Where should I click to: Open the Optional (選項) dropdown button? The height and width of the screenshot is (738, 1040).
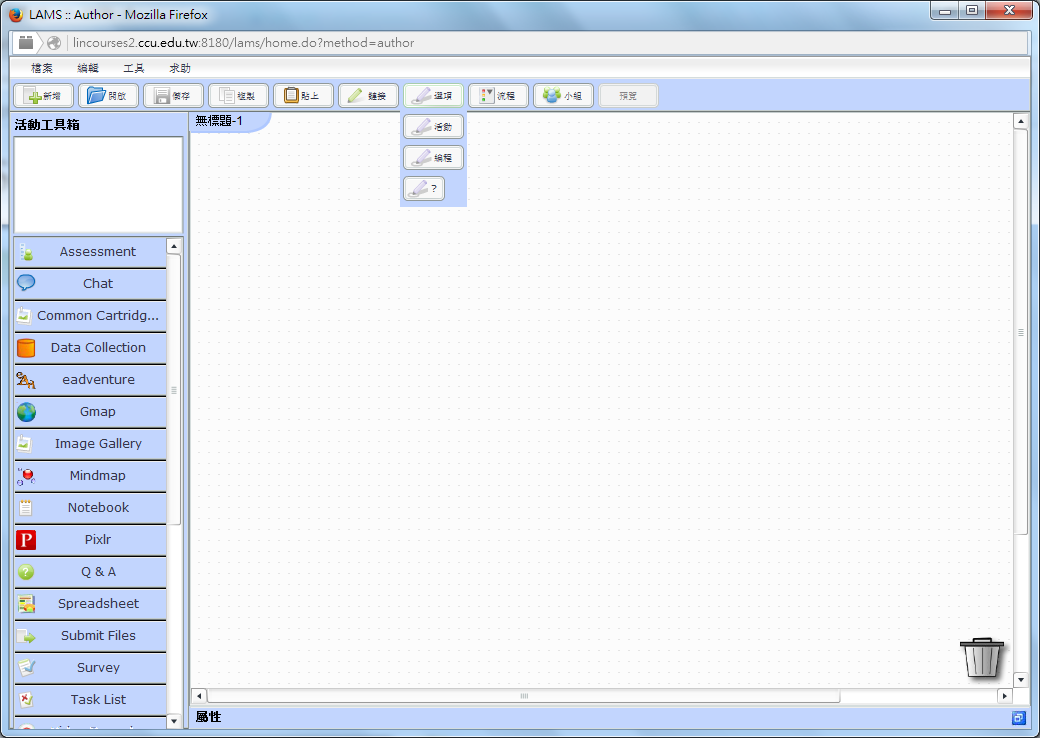pos(433,96)
